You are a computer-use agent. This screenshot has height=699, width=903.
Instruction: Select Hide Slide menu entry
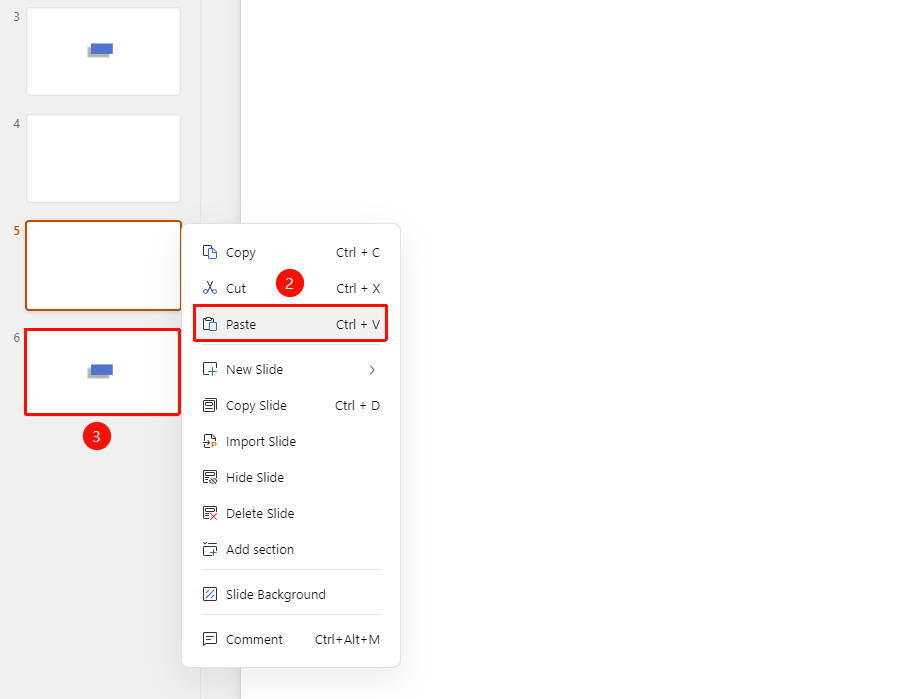pos(291,477)
